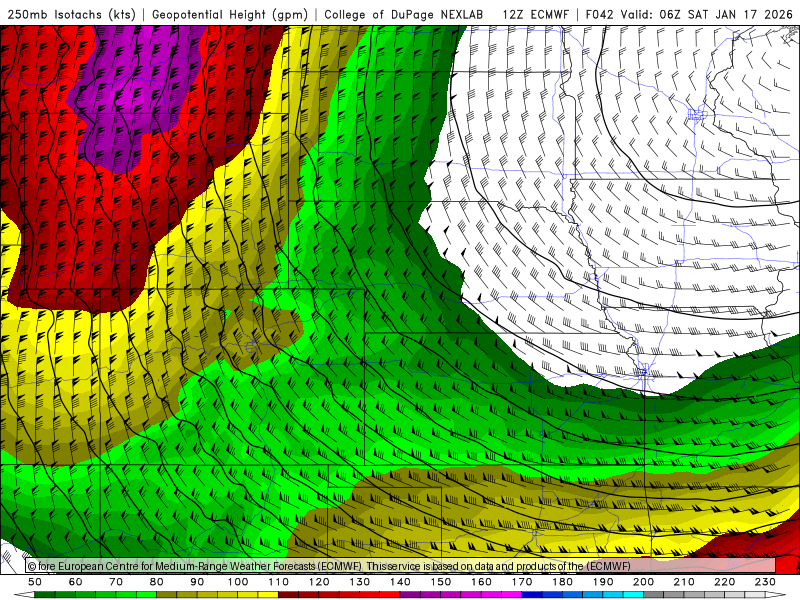The image size is (800, 600).
Task: Click the "190" color bar label
Action: click(603, 582)
